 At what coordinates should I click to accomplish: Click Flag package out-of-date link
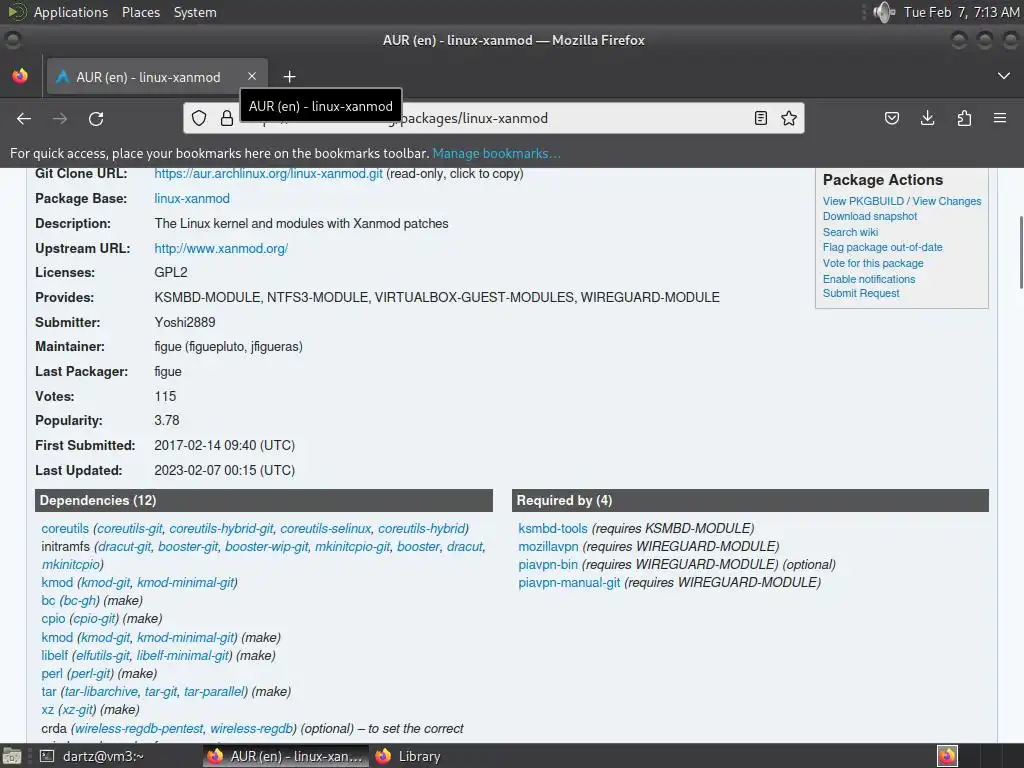click(882, 248)
